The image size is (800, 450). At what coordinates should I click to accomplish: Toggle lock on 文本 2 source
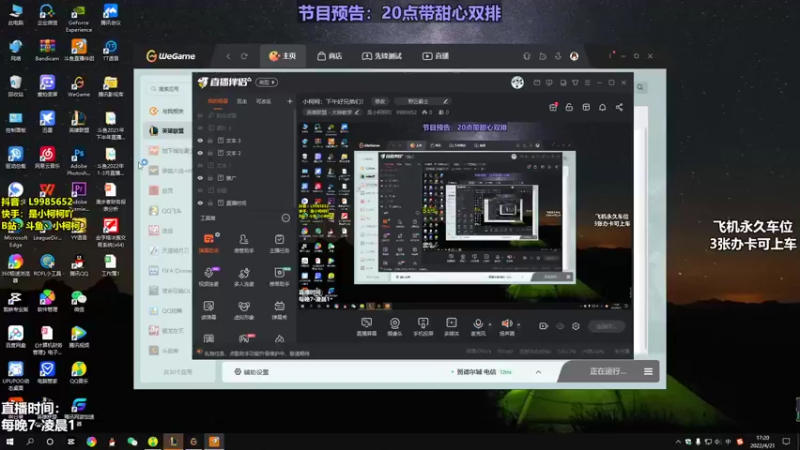[210, 153]
